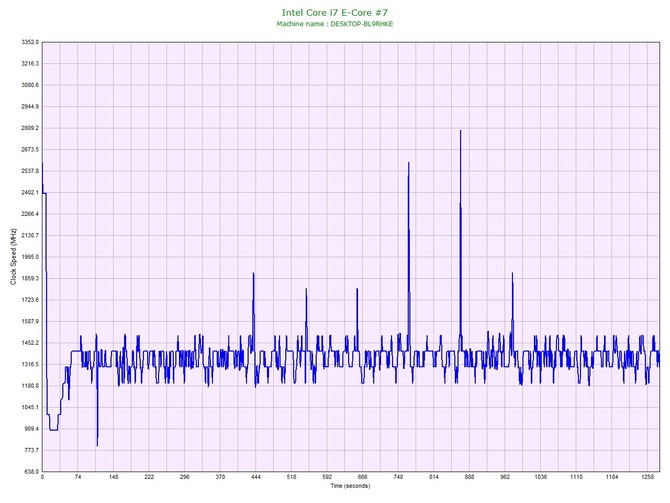The image size is (670, 503).
Task: Click the 1452.2 vertical axis value
Action: click(x=30, y=343)
